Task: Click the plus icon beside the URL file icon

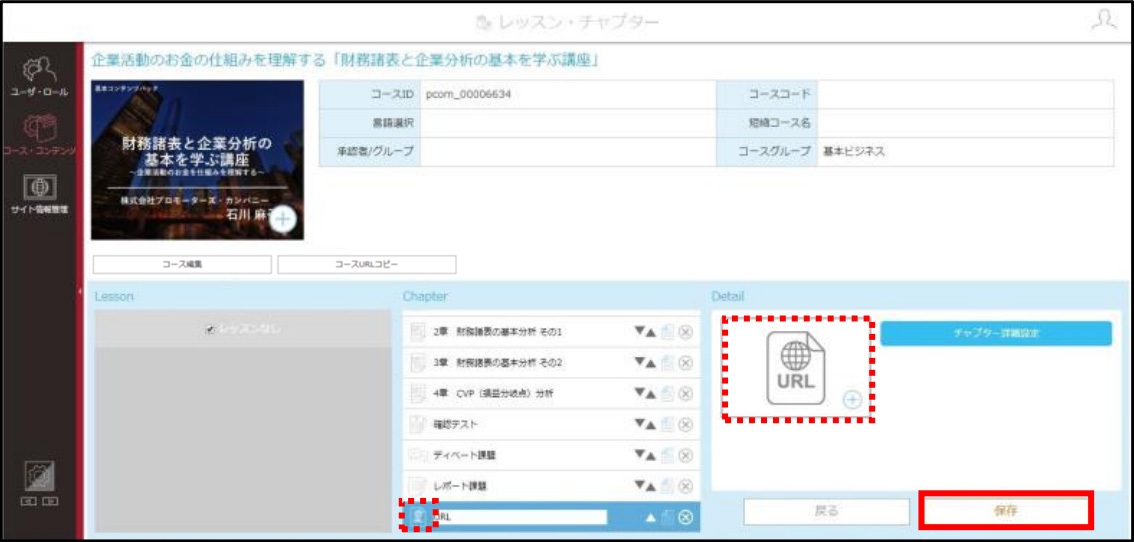Action: click(853, 399)
